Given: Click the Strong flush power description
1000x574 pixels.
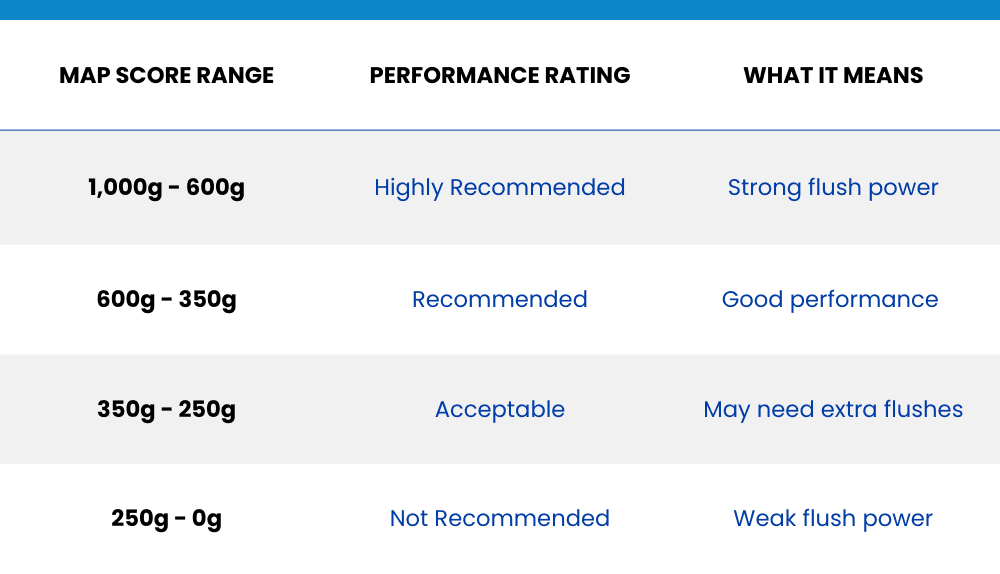Looking at the screenshot, I should pyautogui.click(x=833, y=188).
